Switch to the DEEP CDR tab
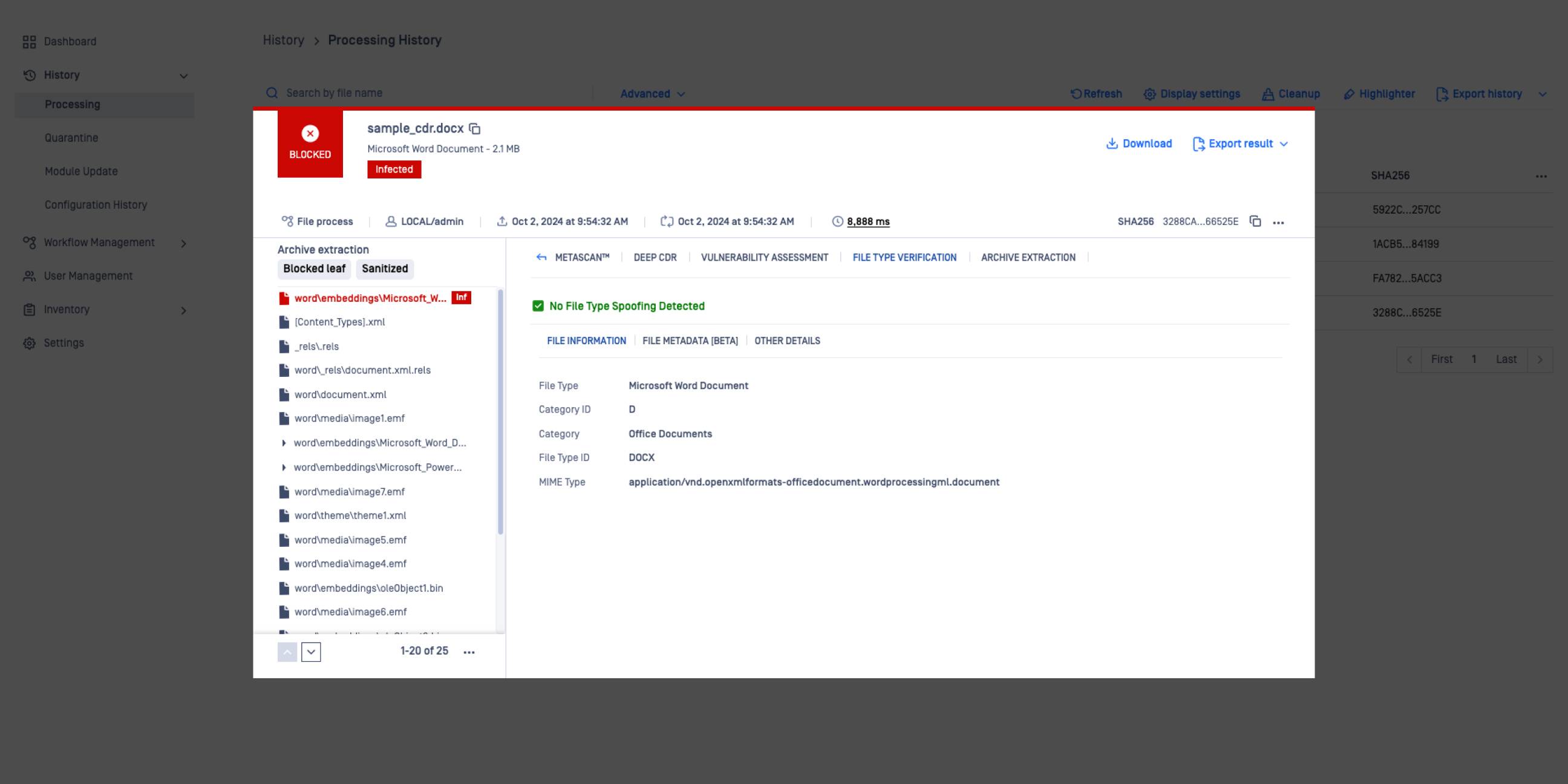The height and width of the screenshot is (784, 1568). (655, 258)
